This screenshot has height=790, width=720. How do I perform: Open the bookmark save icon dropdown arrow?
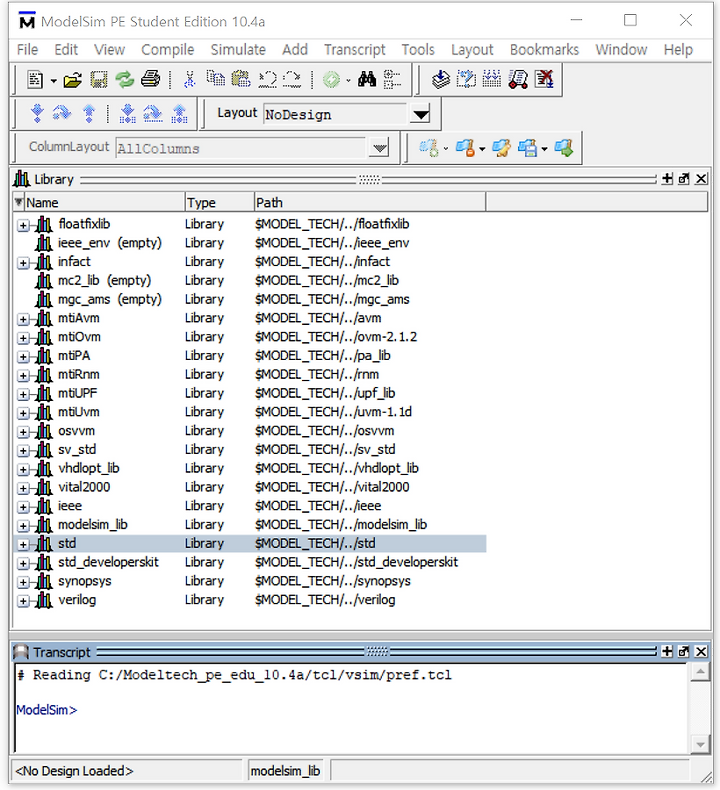pyautogui.click(x=544, y=149)
